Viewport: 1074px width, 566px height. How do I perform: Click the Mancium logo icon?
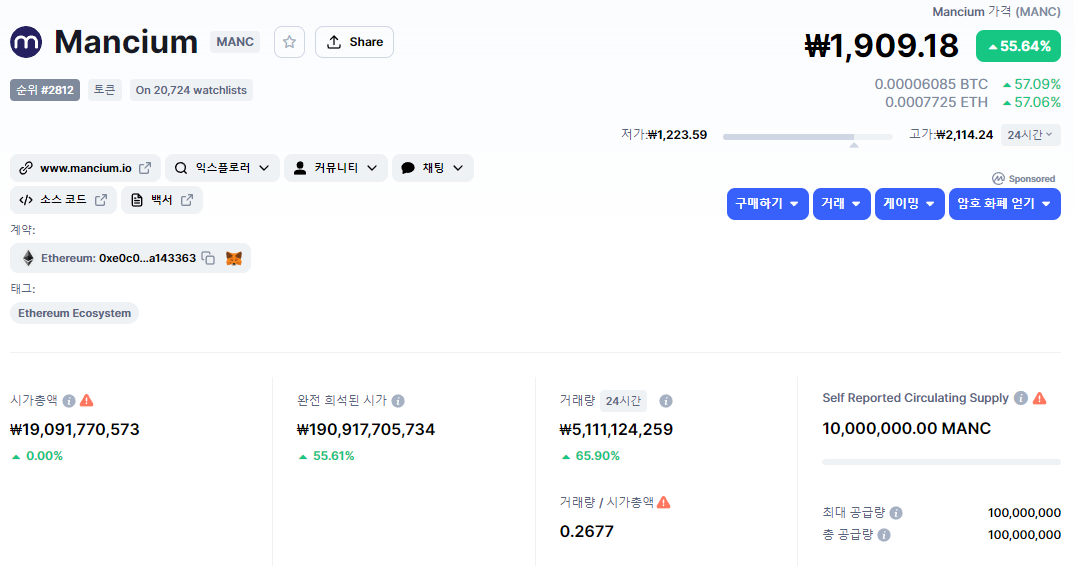(x=26, y=42)
